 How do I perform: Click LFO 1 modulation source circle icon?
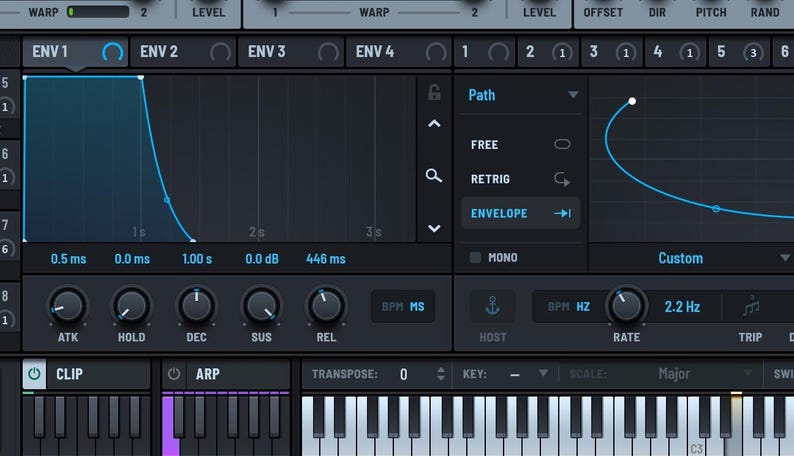tap(499, 52)
